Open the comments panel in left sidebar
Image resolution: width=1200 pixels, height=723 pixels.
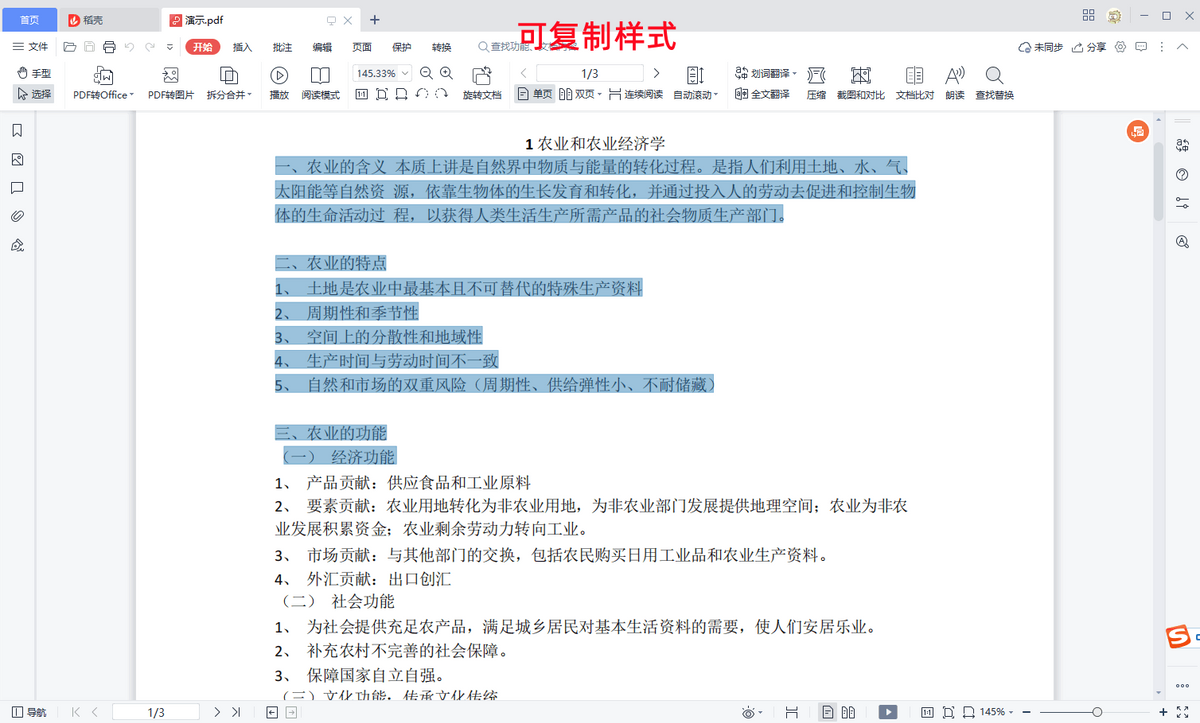point(17,188)
